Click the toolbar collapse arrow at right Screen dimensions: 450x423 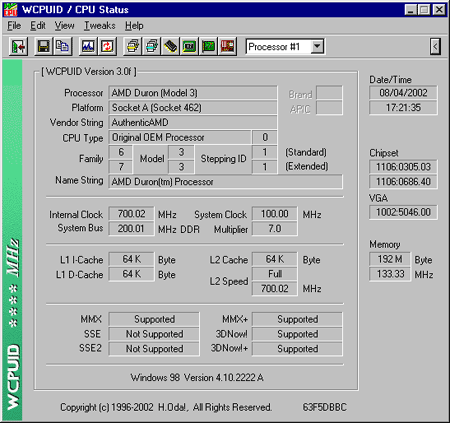point(435,46)
